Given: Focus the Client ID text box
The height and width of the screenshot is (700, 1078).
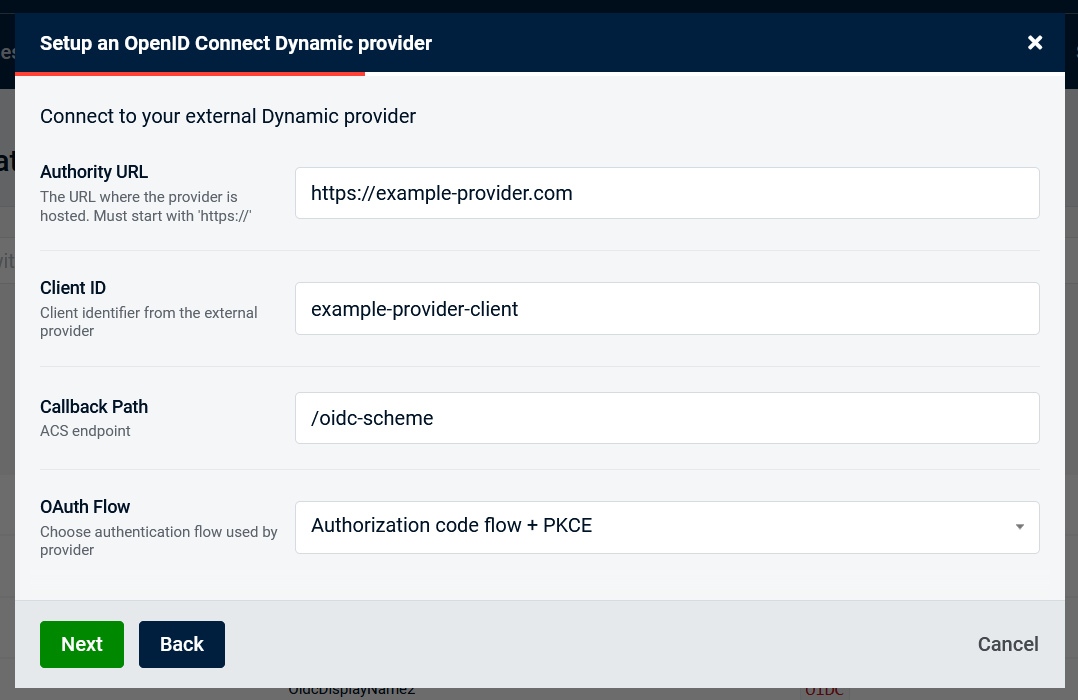Looking at the screenshot, I should pos(666,309).
